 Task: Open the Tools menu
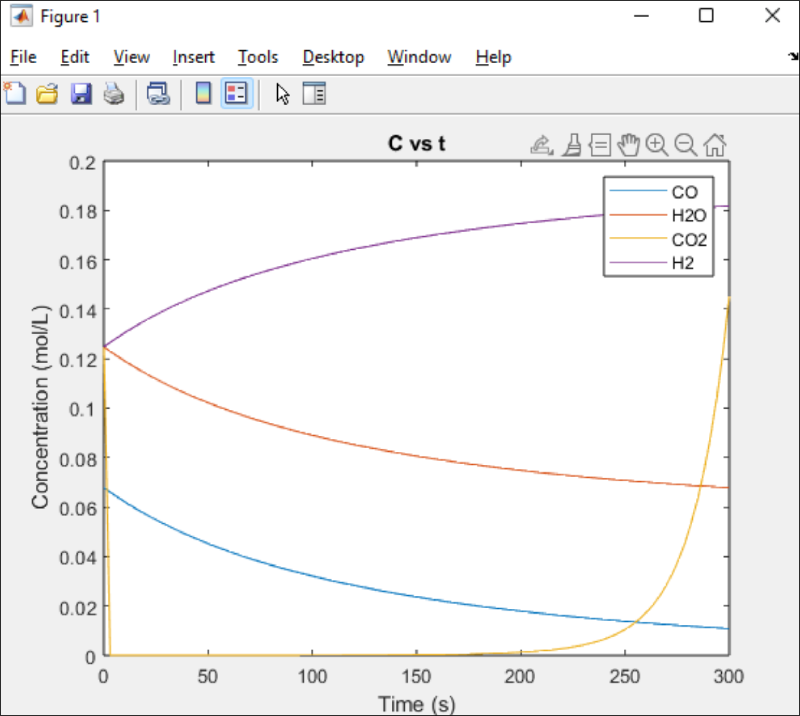pos(258,57)
